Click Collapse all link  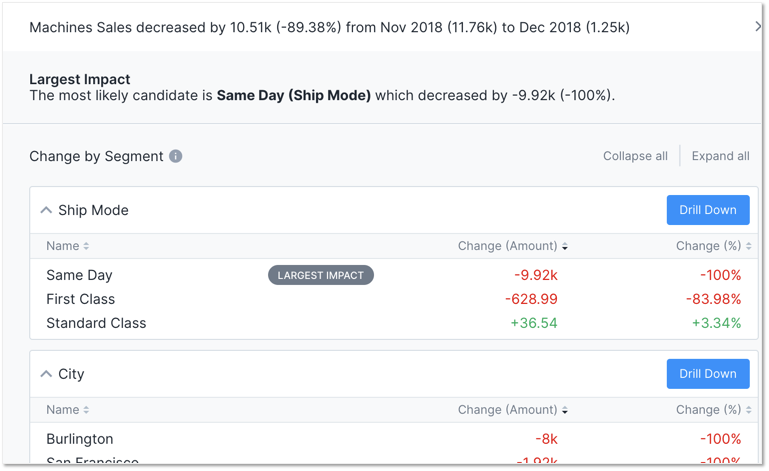tap(635, 156)
